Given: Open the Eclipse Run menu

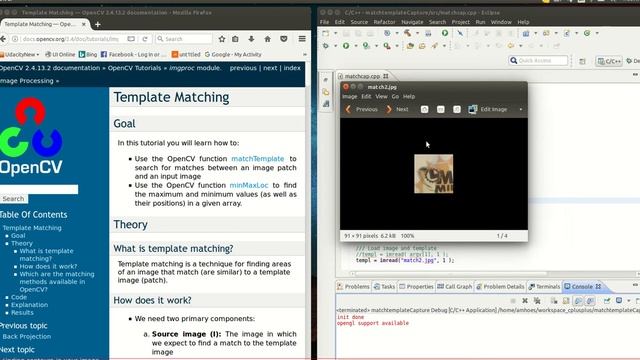Looking at the screenshot, I should point(480,22).
